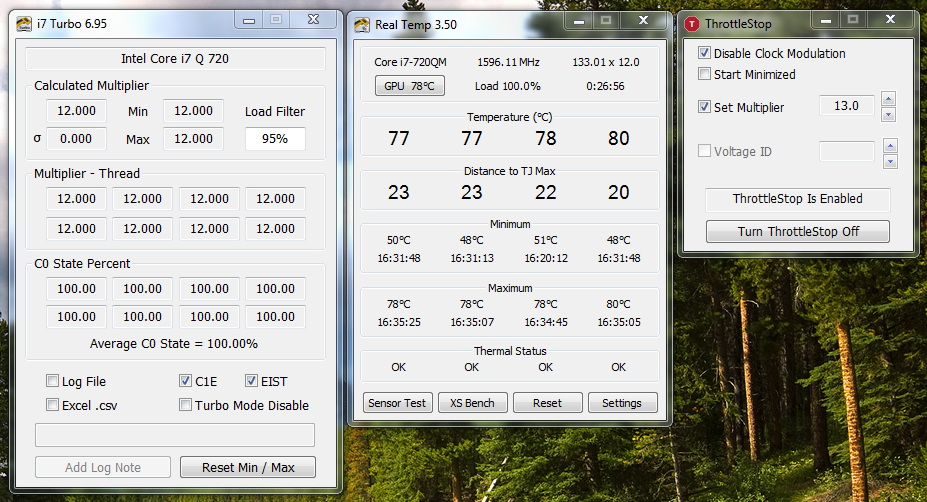Click Reset in Real Temp
927x502 pixels.
(547, 403)
